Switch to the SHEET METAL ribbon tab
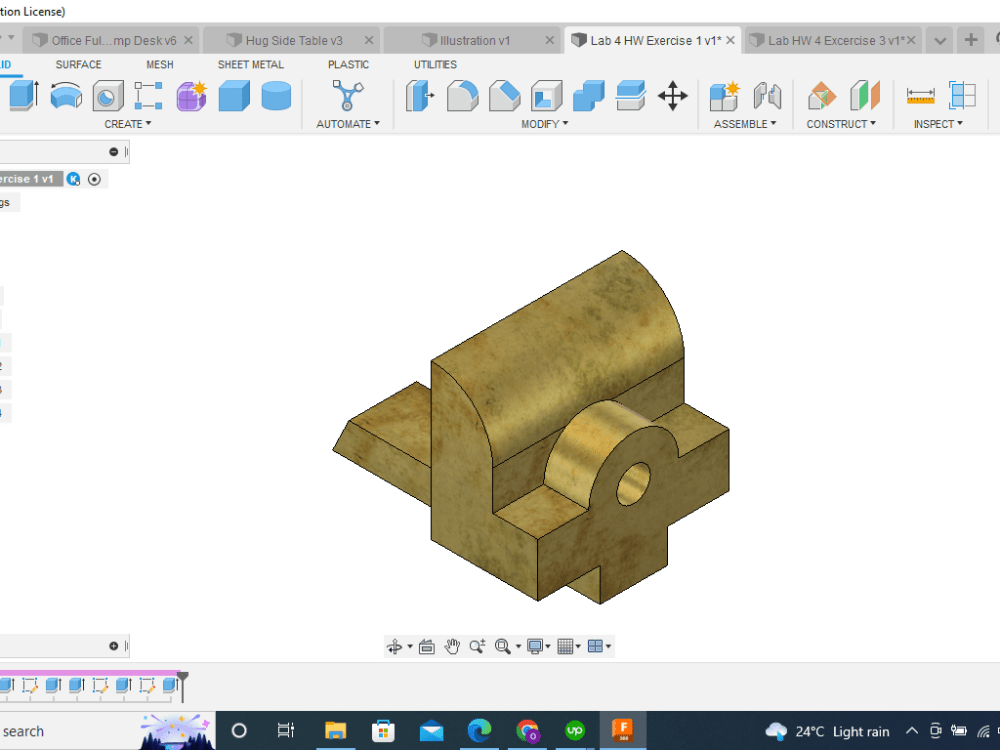This screenshot has width=1000, height=750. (x=251, y=64)
